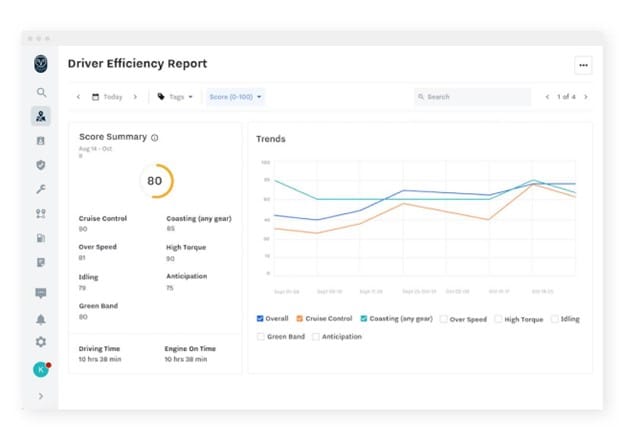Open the messages chat bubble icon

(x=41, y=293)
